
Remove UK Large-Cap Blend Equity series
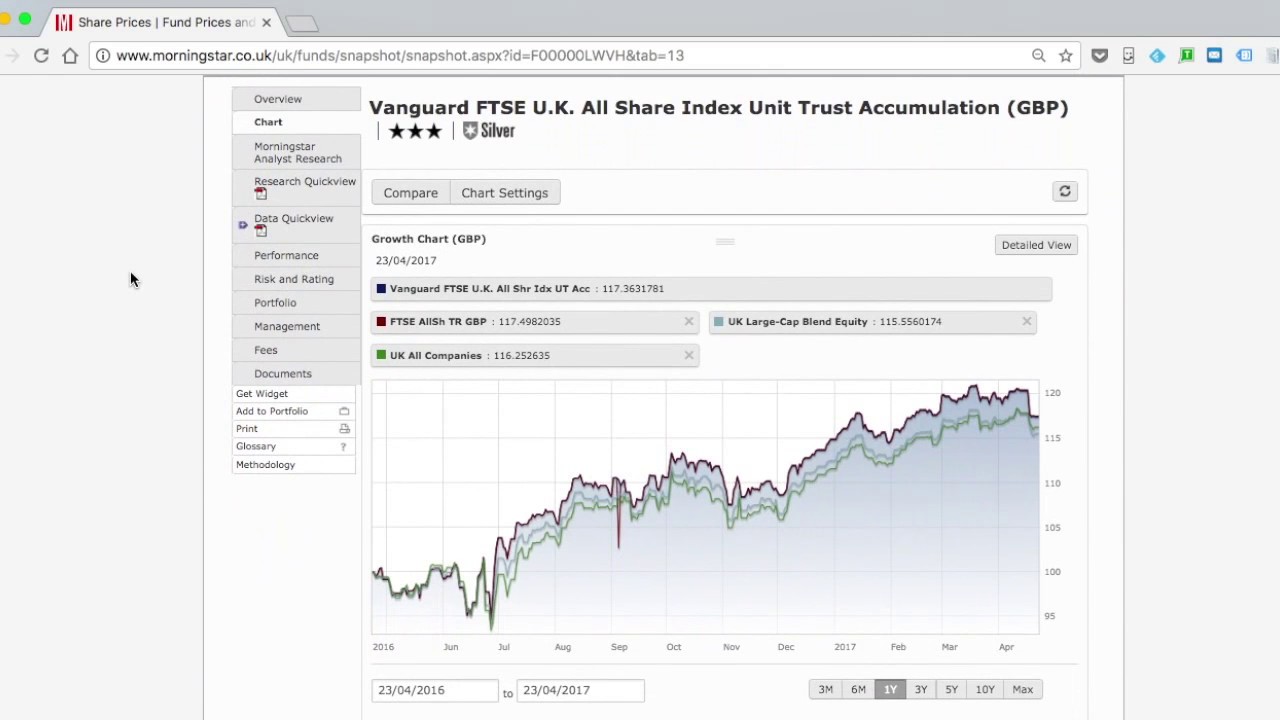(x=1027, y=322)
